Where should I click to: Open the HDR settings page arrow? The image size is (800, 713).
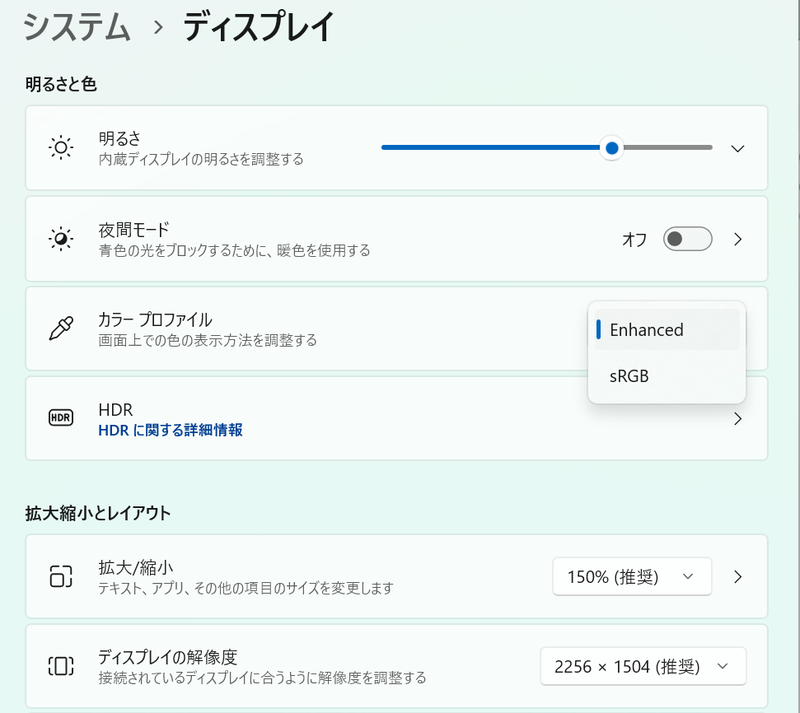click(737, 419)
